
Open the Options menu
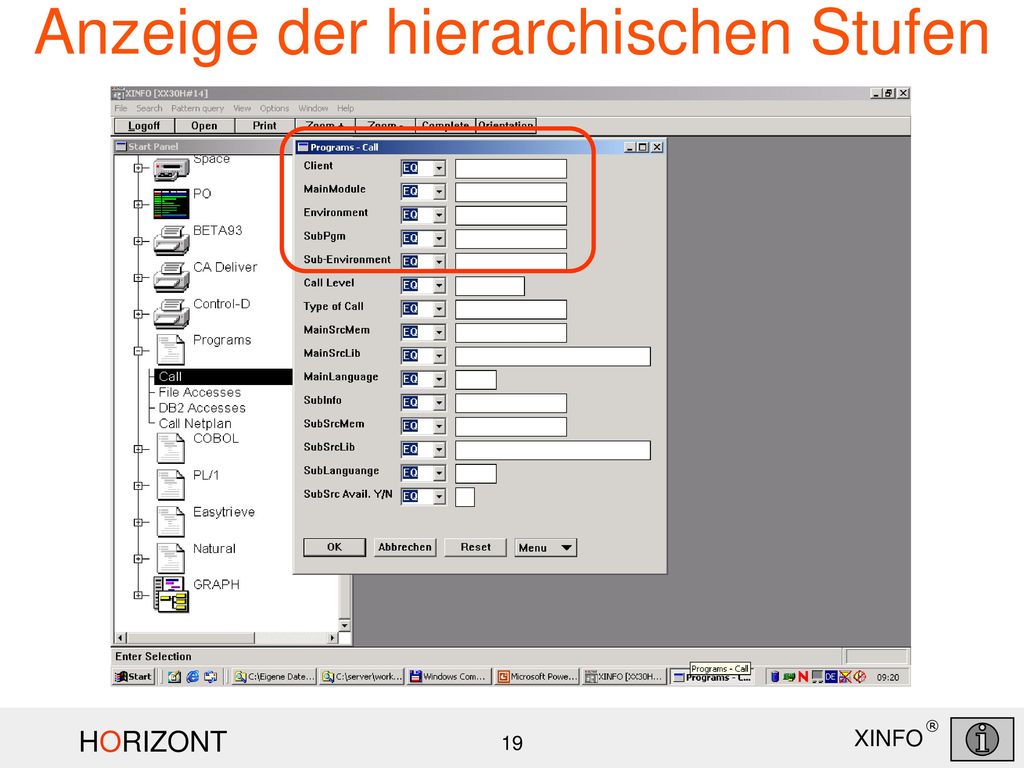coord(274,108)
